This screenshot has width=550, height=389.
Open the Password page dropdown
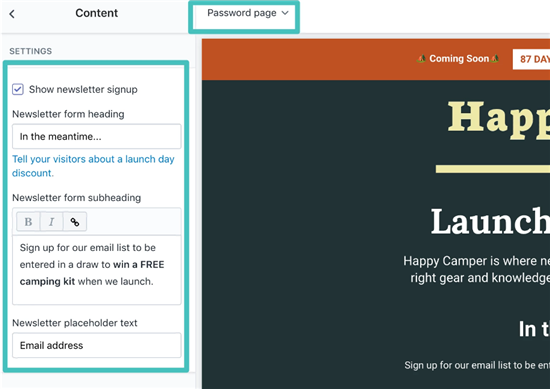(x=248, y=13)
